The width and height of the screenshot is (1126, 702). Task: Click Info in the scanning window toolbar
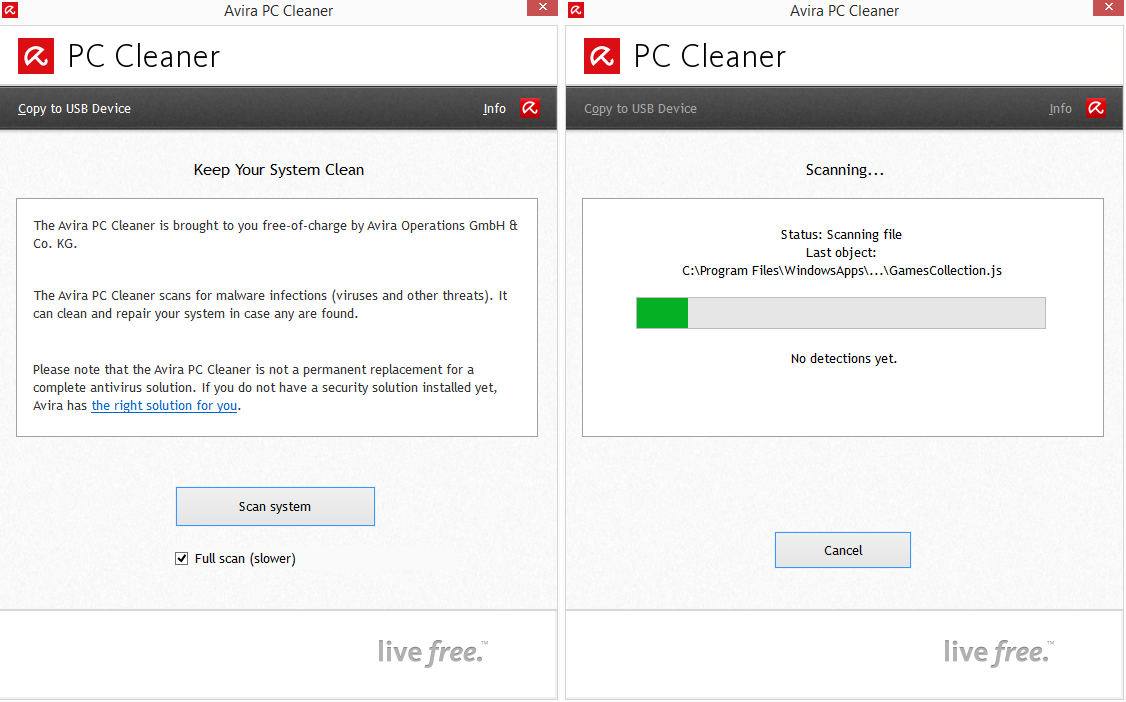(1060, 108)
